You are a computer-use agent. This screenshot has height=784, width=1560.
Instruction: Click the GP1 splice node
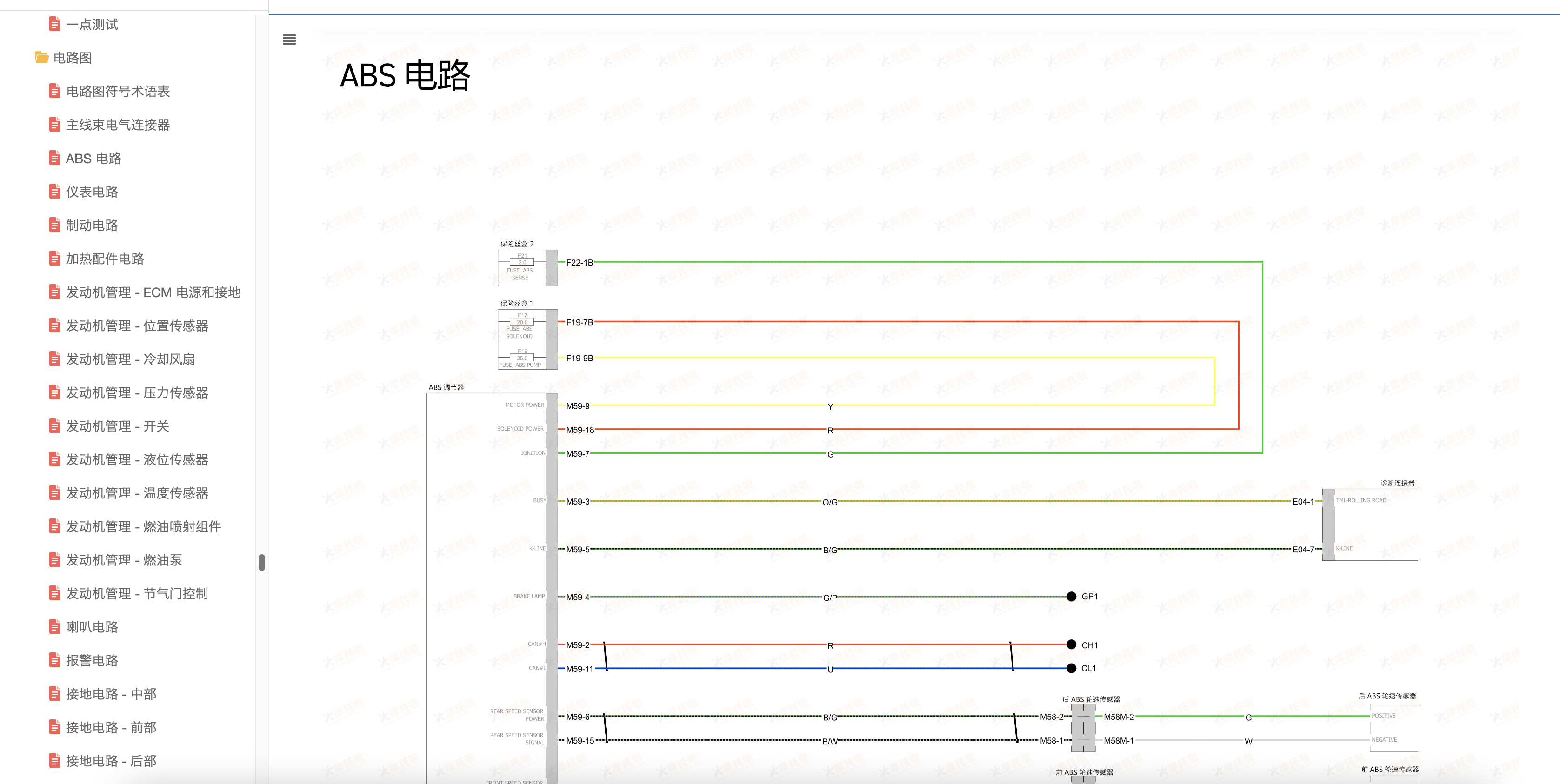pos(1071,597)
